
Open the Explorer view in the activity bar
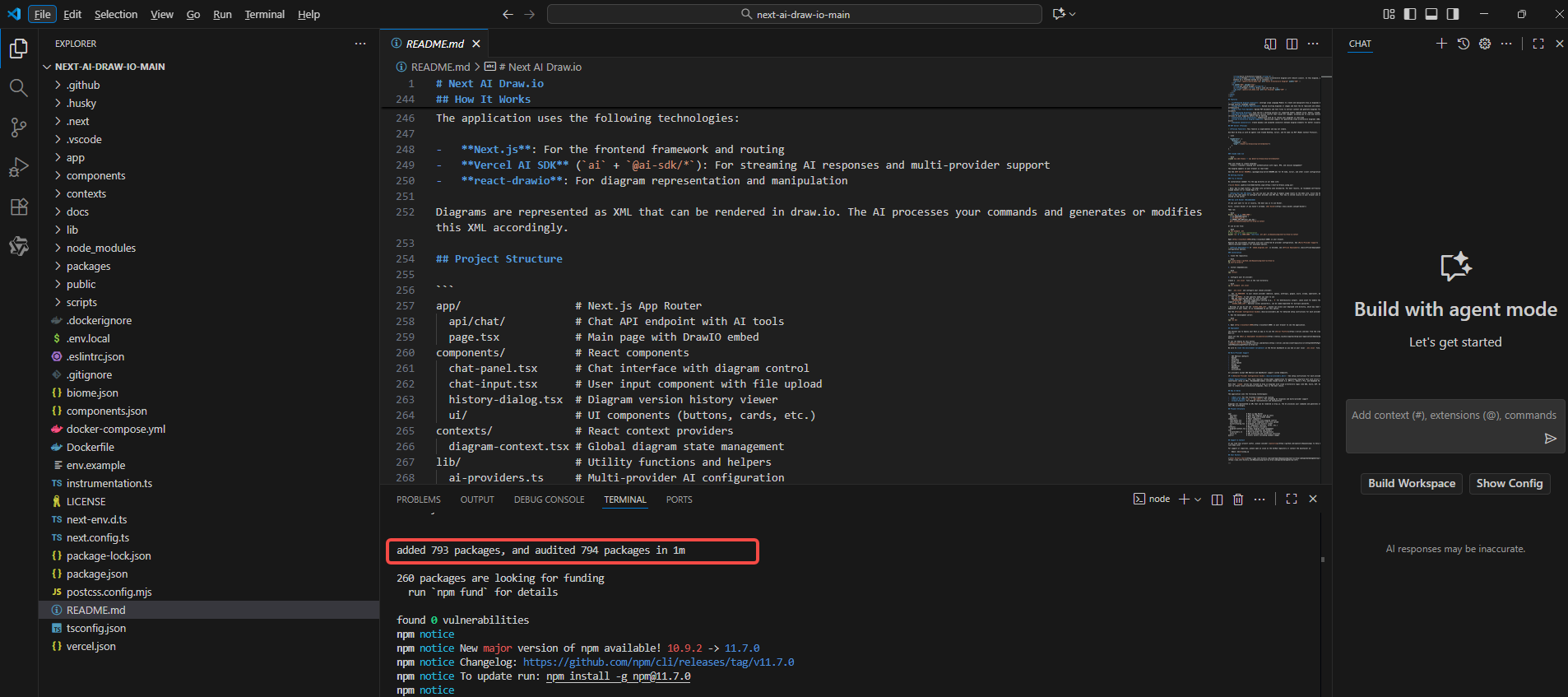18,49
